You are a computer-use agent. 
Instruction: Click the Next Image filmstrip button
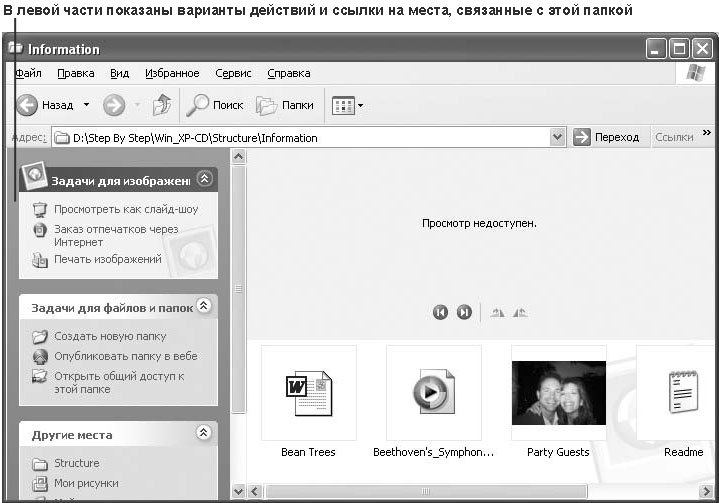[464, 313]
